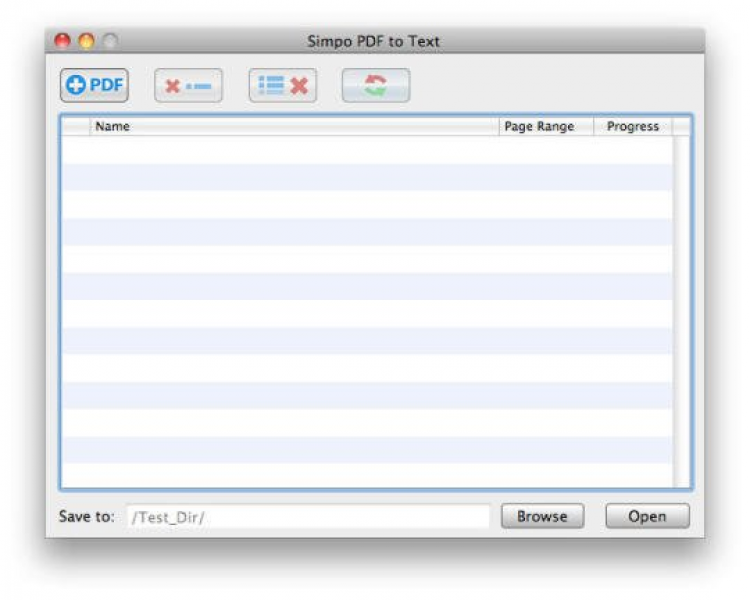Click the Progress column header

click(633, 126)
